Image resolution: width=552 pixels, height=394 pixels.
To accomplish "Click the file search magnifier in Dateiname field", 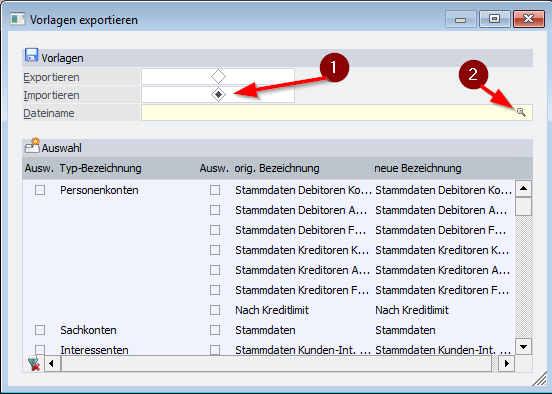I will 521,113.
